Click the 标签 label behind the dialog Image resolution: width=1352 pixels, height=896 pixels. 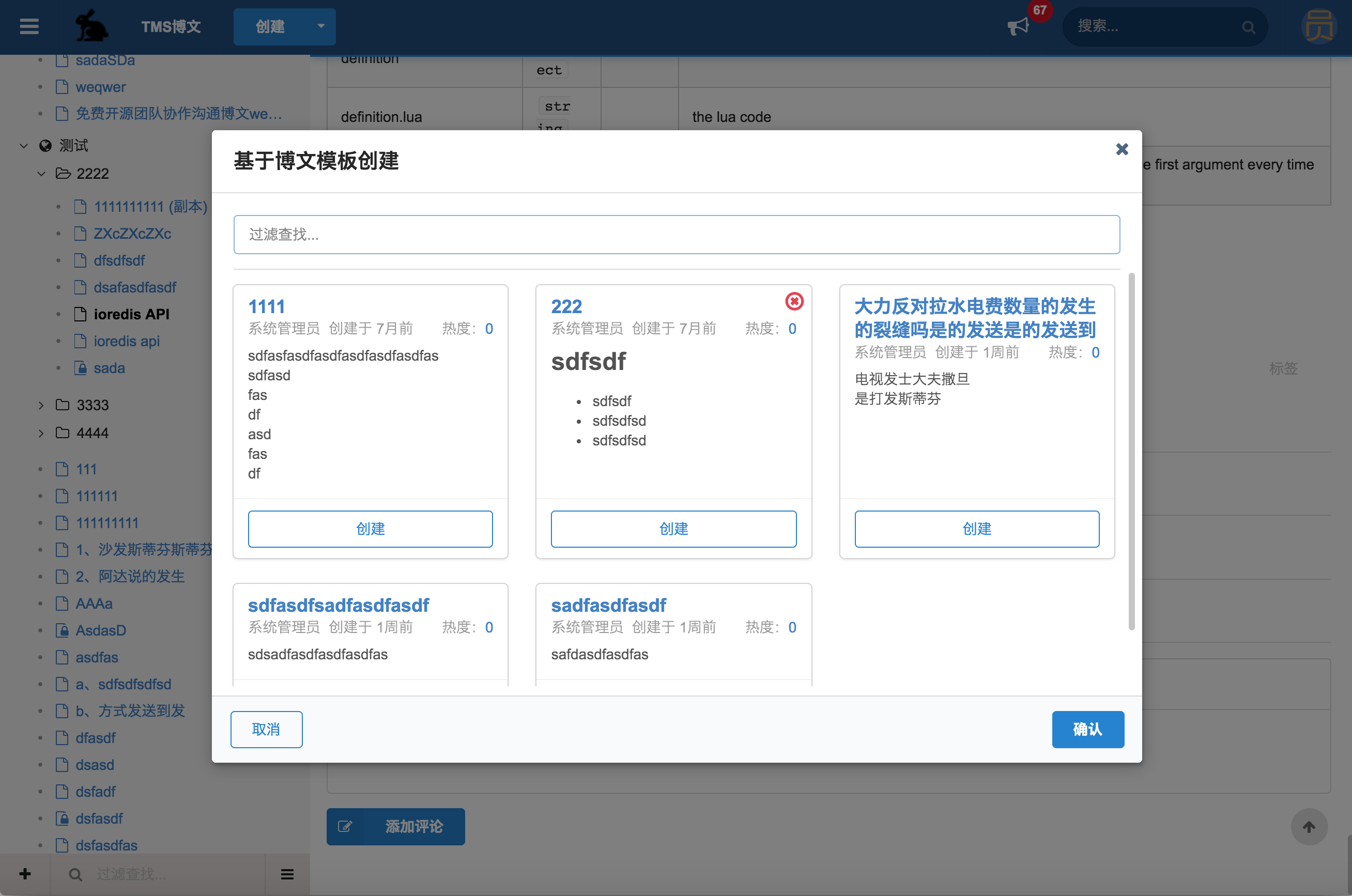click(1283, 368)
